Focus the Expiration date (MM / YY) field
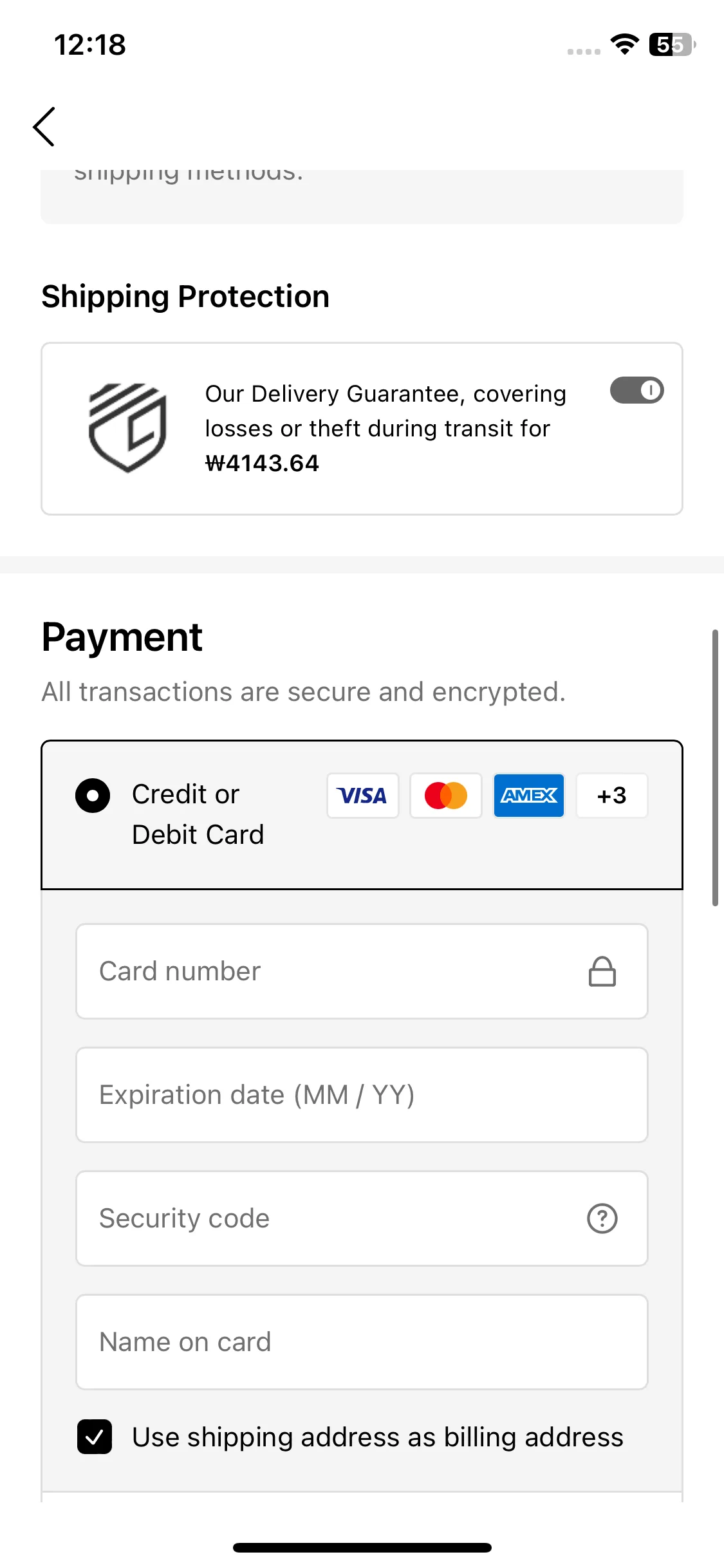The image size is (724, 1568). pos(362,1095)
